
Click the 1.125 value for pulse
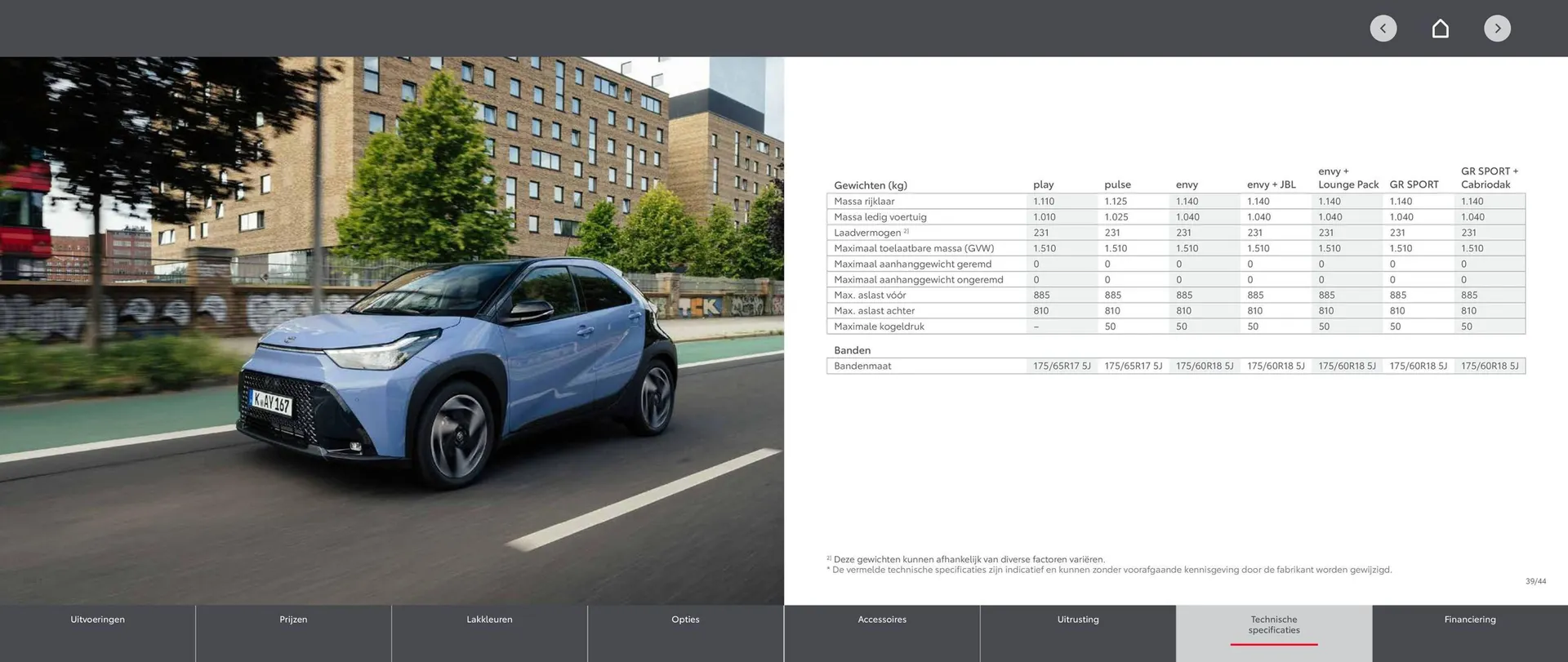click(1116, 202)
